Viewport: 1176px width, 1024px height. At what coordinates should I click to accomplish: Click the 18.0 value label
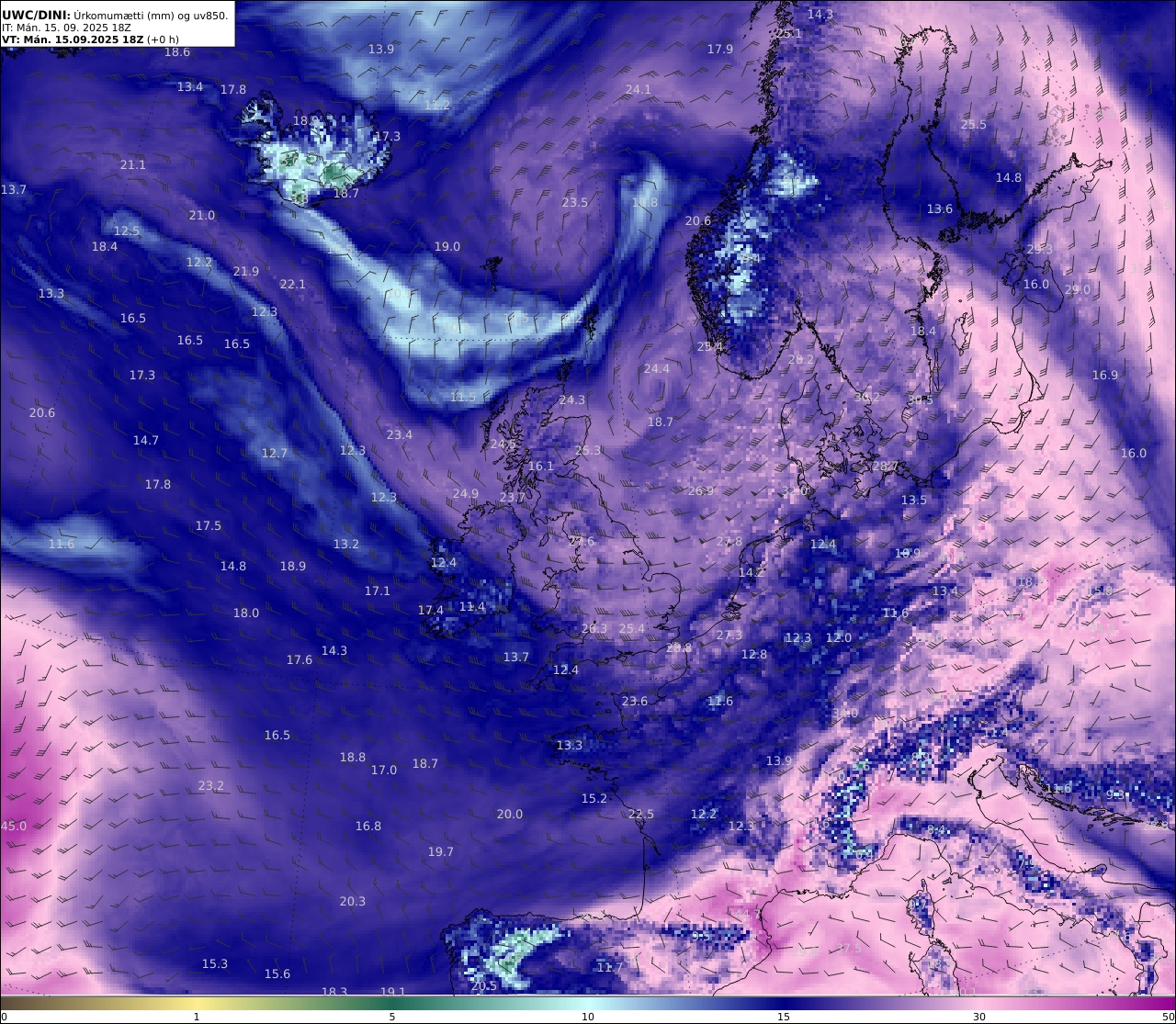(245, 613)
